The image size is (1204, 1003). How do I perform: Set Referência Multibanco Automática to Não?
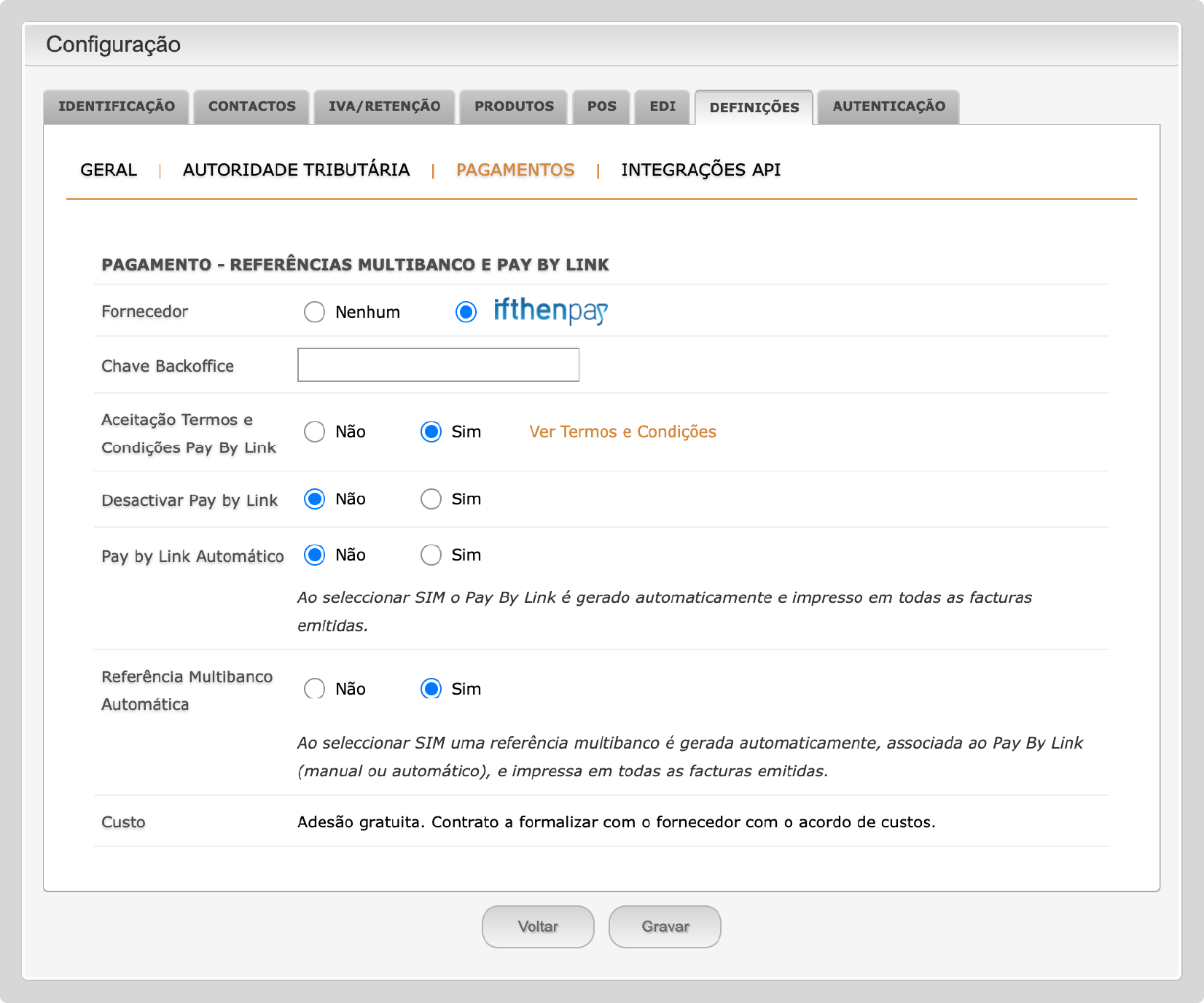[314, 689]
